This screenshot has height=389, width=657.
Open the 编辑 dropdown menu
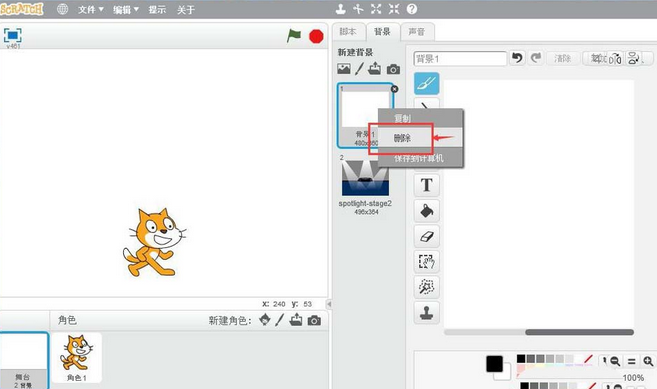126,9
